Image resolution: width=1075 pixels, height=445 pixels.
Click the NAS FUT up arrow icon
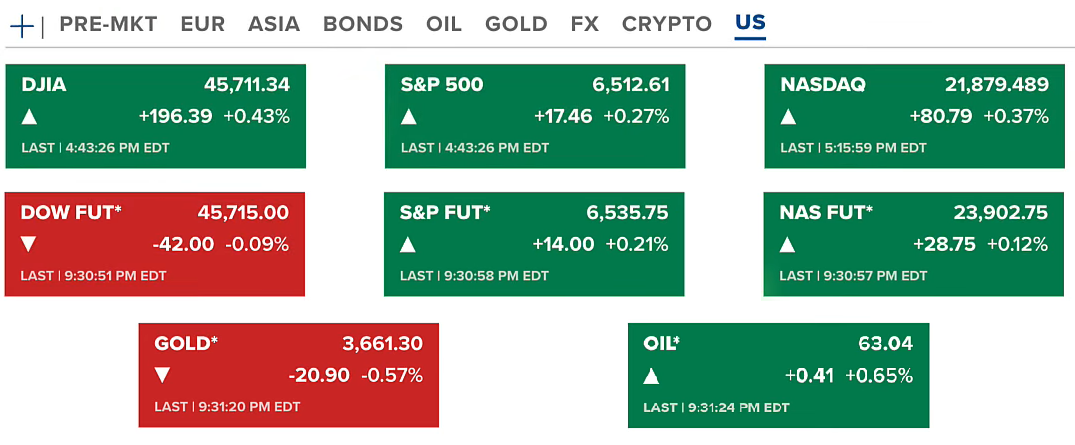click(788, 244)
